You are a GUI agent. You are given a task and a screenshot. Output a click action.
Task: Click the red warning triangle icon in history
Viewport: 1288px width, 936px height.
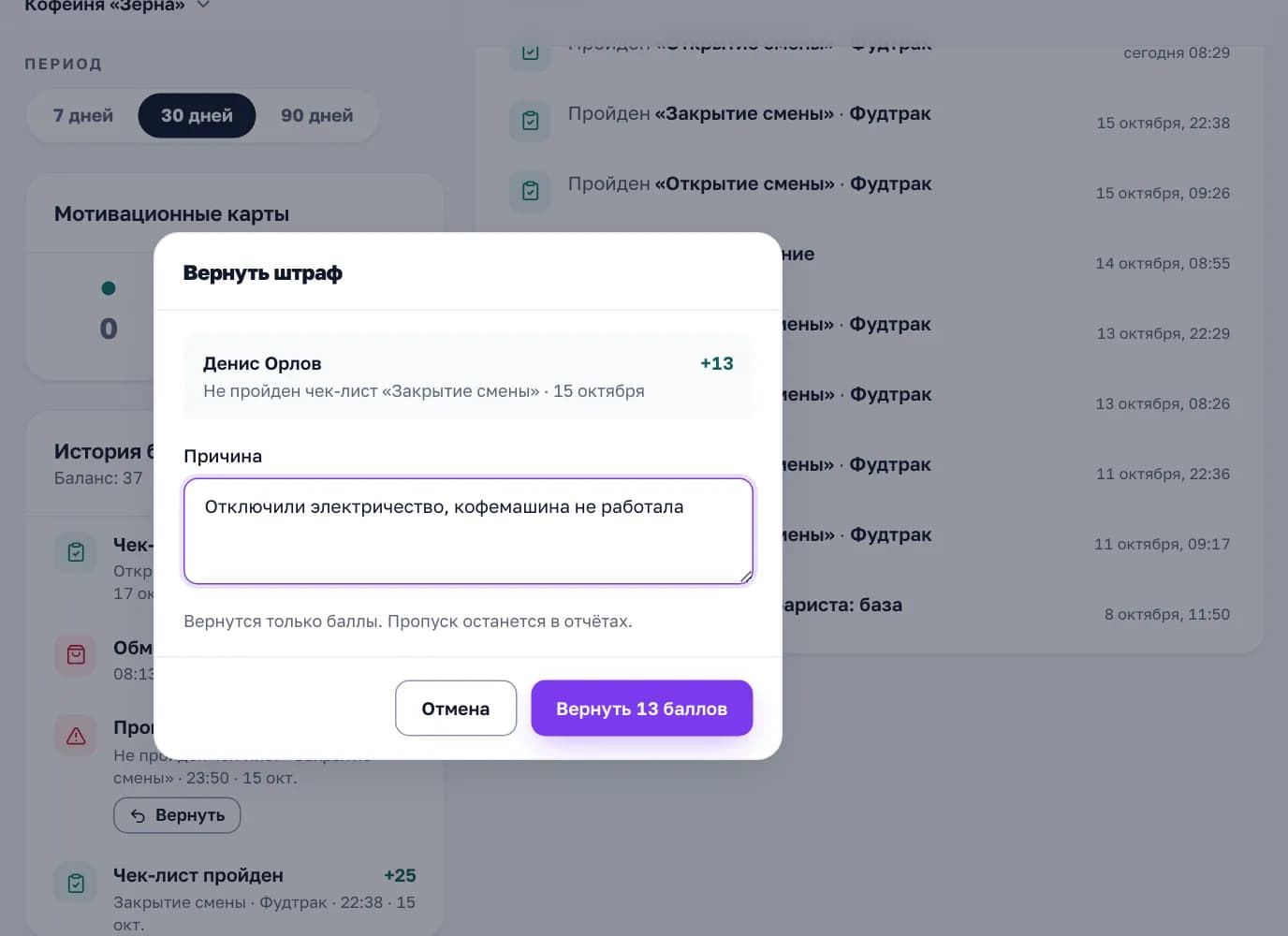(76, 736)
